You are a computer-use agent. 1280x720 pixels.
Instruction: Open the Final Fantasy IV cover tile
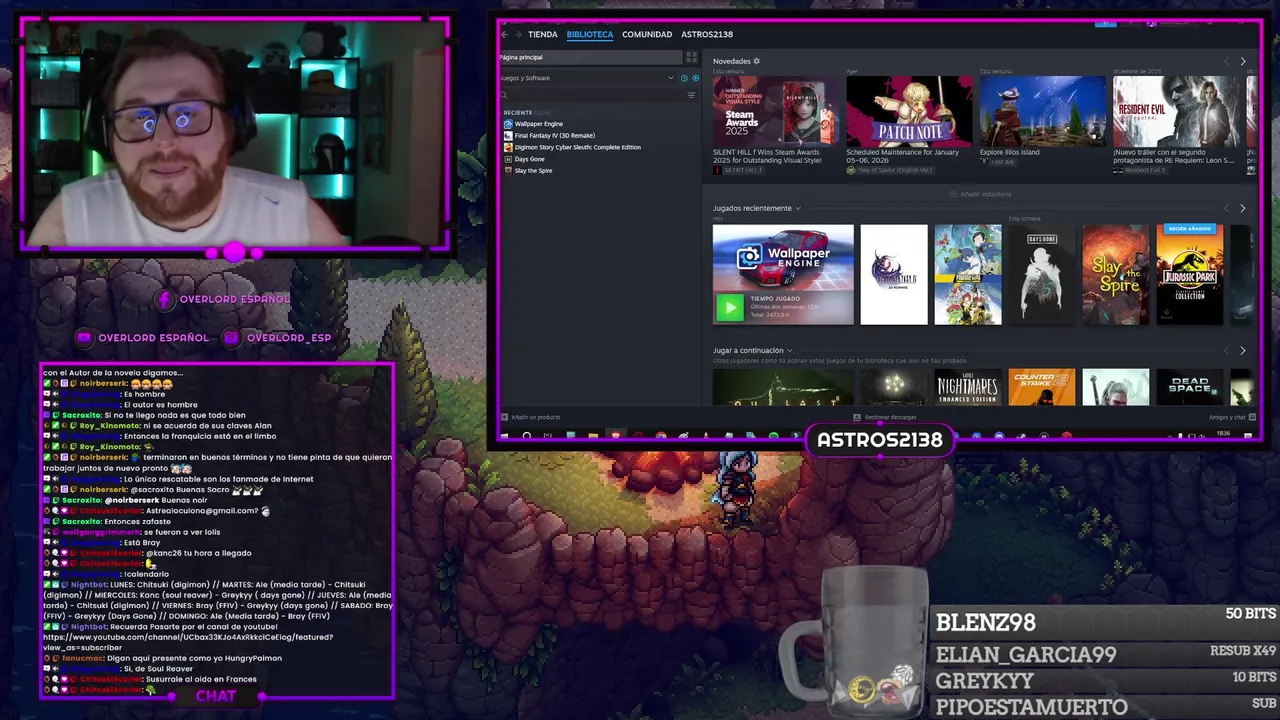point(894,275)
